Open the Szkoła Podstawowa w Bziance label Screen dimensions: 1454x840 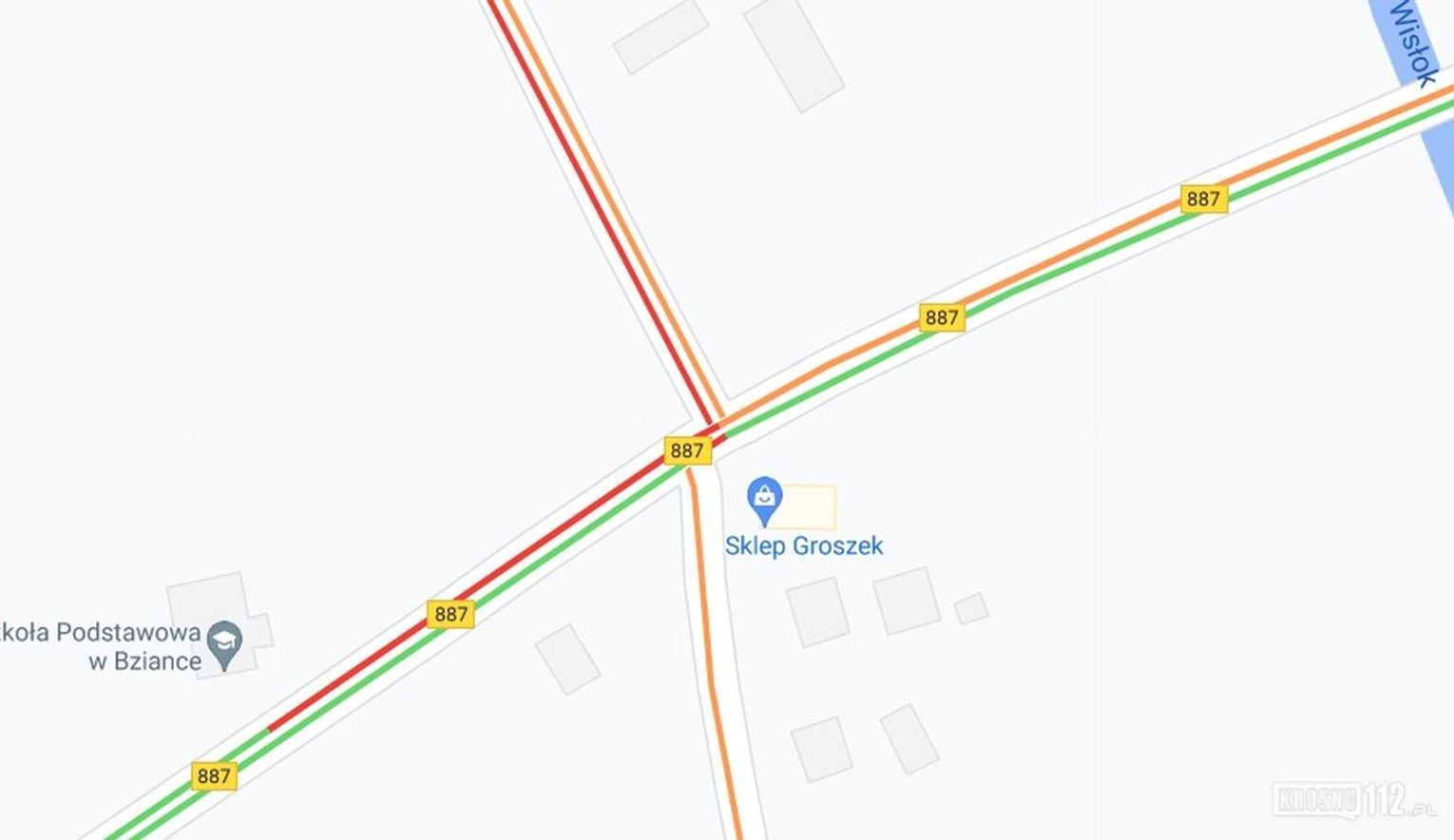coord(101,646)
